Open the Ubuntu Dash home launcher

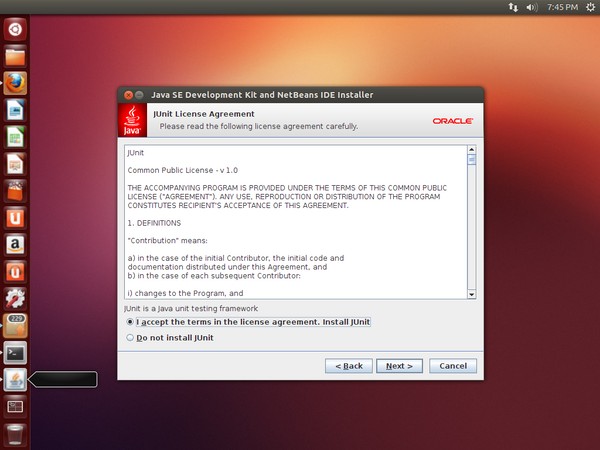pyautogui.click(x=15, y=29)
